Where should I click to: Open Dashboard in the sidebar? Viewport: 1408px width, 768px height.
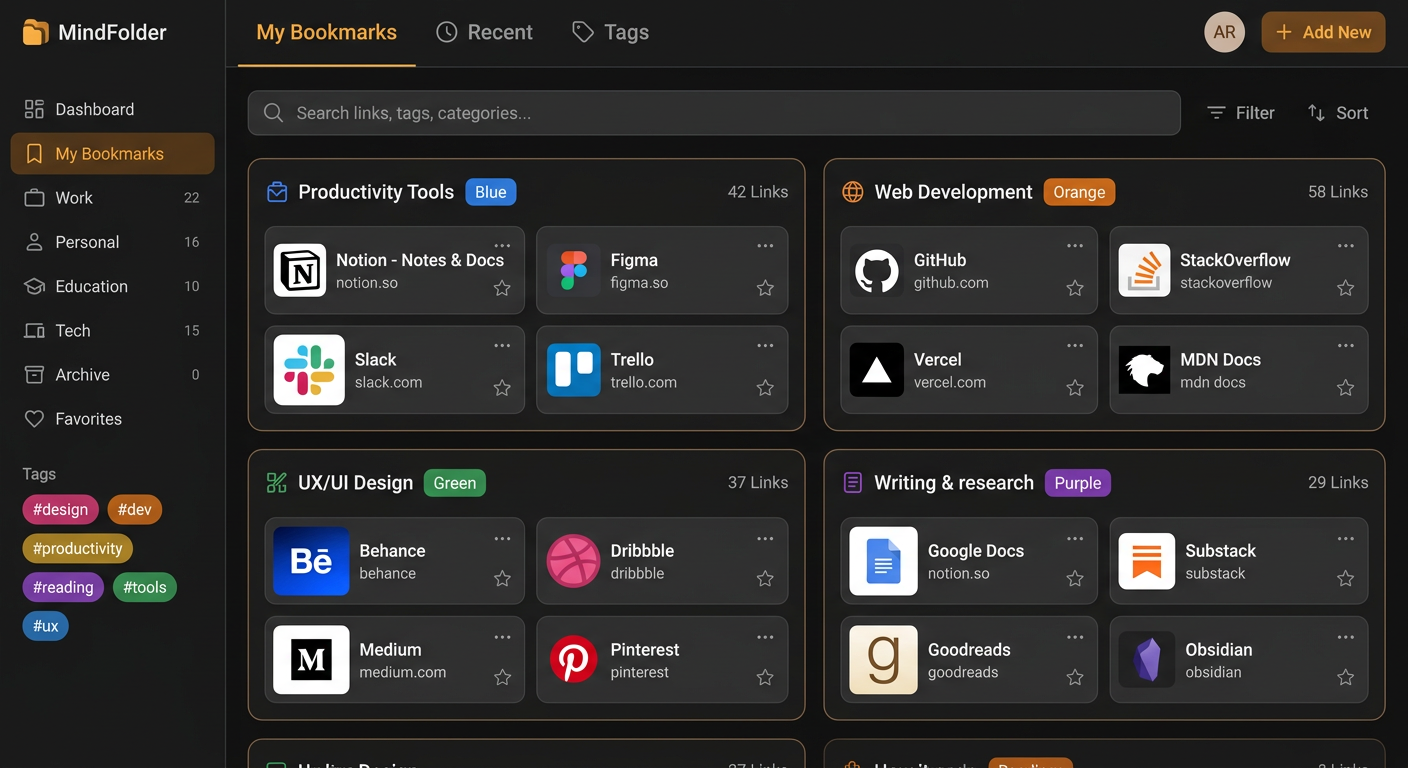(x=113, y=109)
